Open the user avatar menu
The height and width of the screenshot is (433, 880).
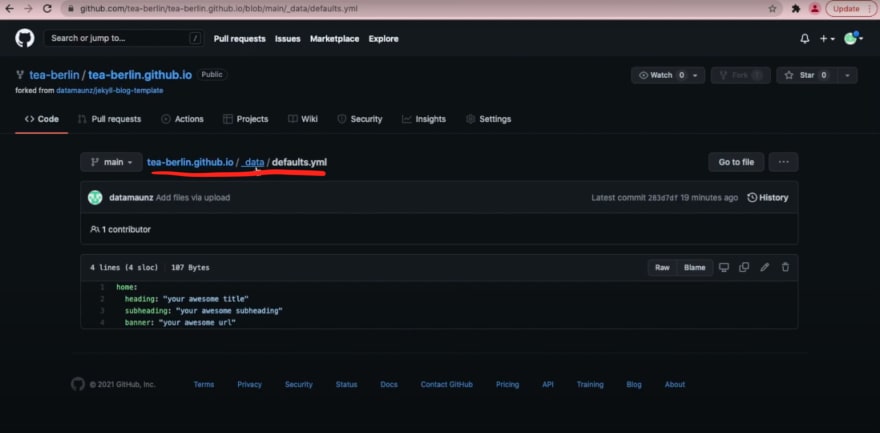[853, 38]
